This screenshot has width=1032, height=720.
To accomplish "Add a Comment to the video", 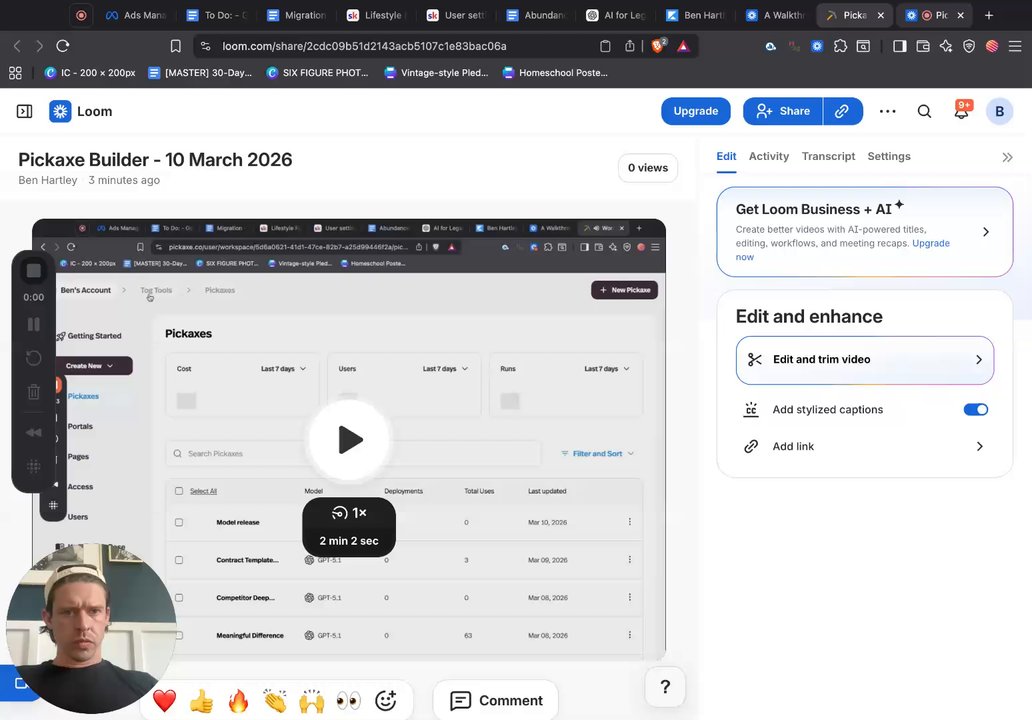I will [x=496, y=701].
